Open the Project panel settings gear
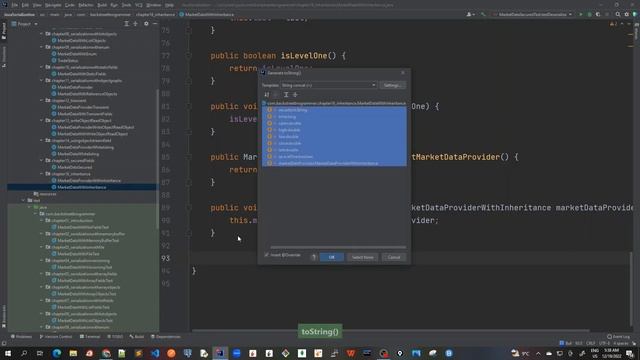640x360 pixels. click(x=146, y=24)
